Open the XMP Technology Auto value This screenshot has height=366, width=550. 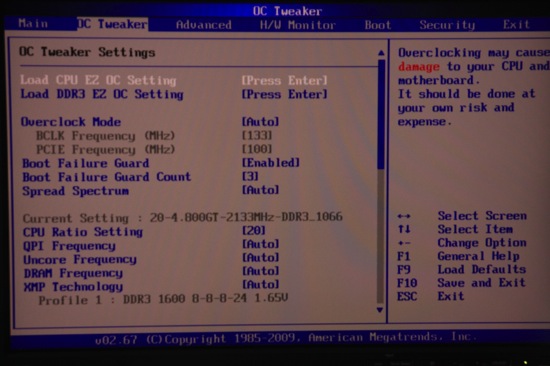click(x=261, y=284)
